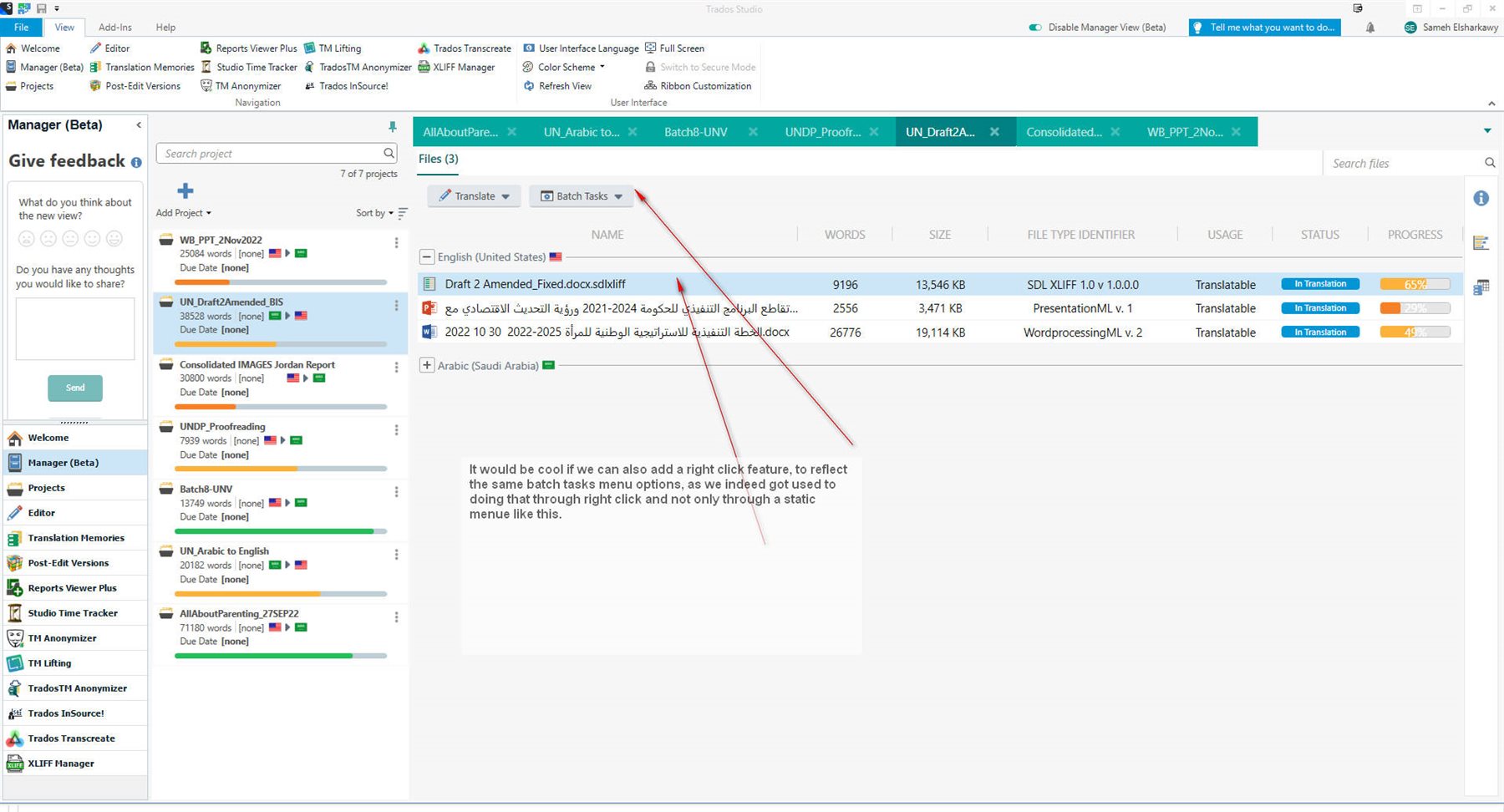Open Translation Memories in navigation pane
This screenshot has width=1504, height=812.
[75, 538]
